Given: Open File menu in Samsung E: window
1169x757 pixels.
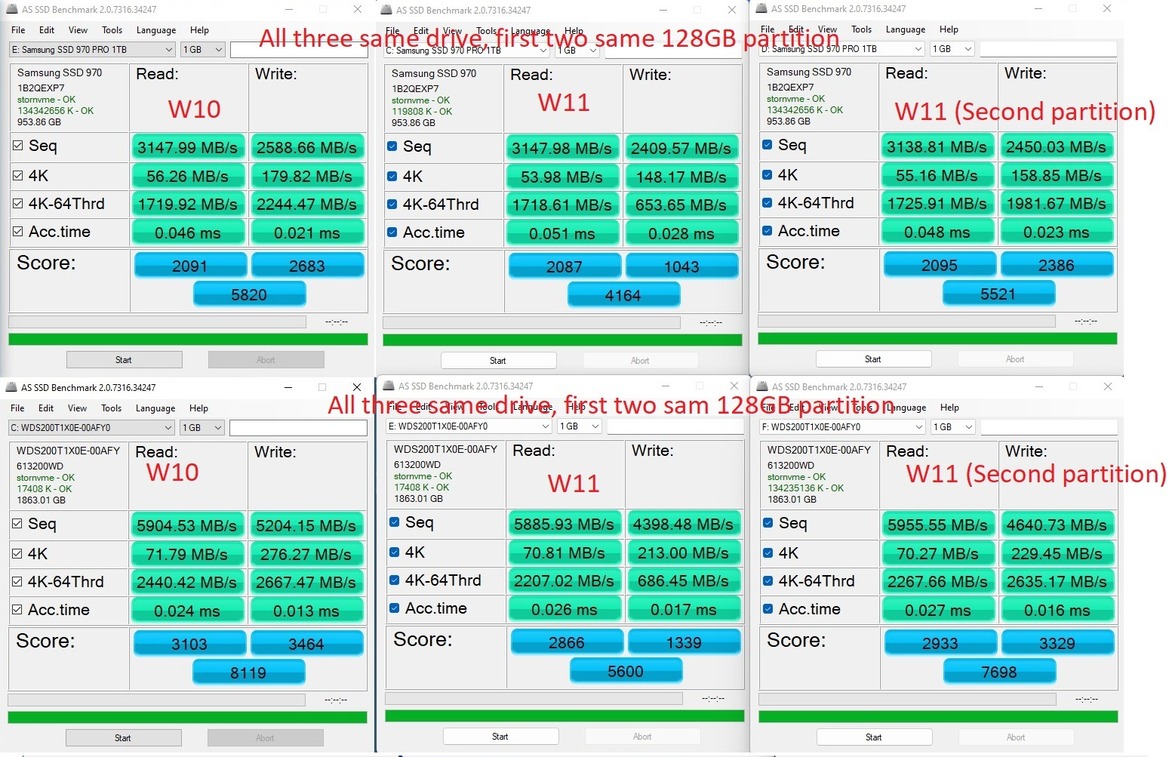Looking at the screenshot, I should [19, 30].
